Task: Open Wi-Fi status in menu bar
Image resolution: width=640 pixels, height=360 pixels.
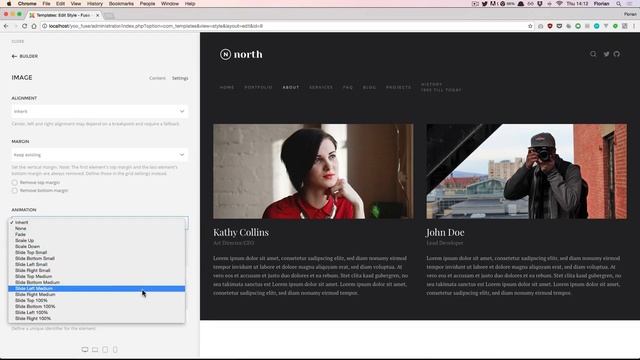Action: coord(559,4)
